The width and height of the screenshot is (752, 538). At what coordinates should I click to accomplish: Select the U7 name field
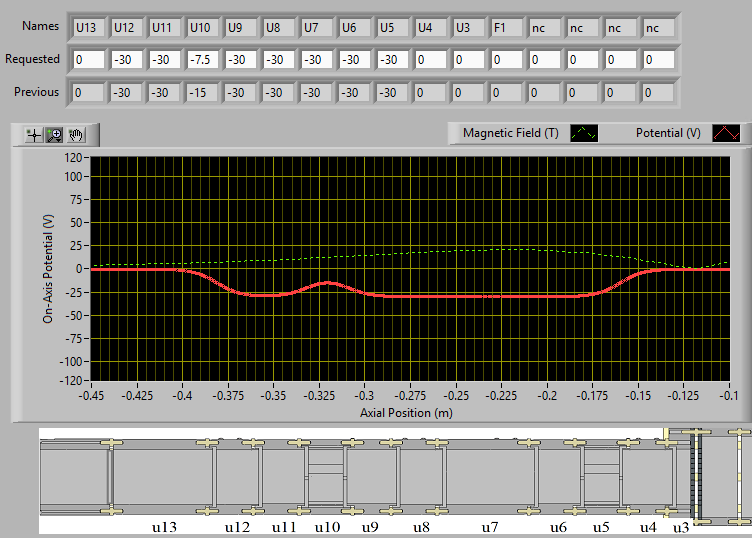[x=317, y=28]
